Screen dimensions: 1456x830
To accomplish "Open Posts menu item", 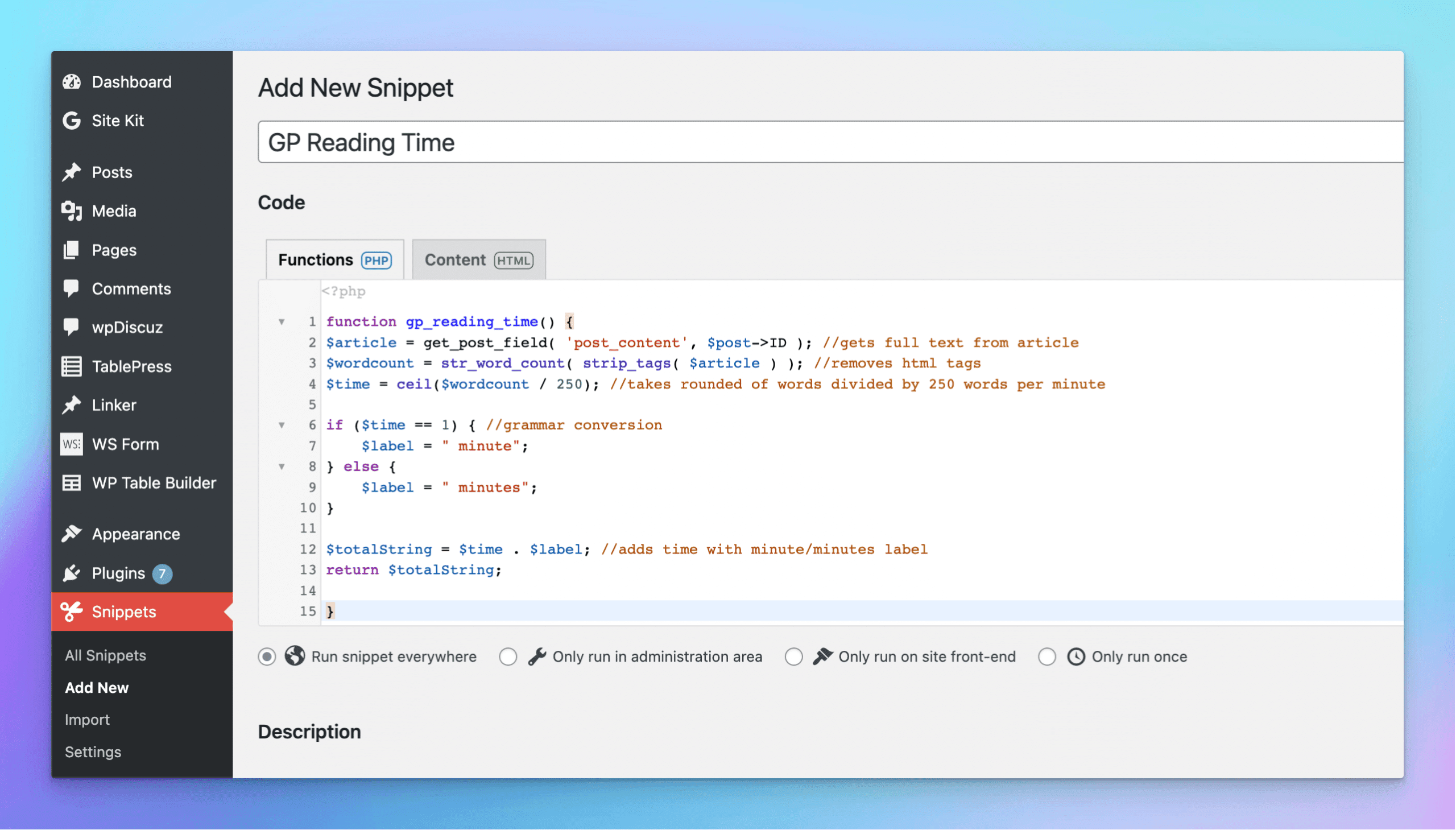I will 142,172.
